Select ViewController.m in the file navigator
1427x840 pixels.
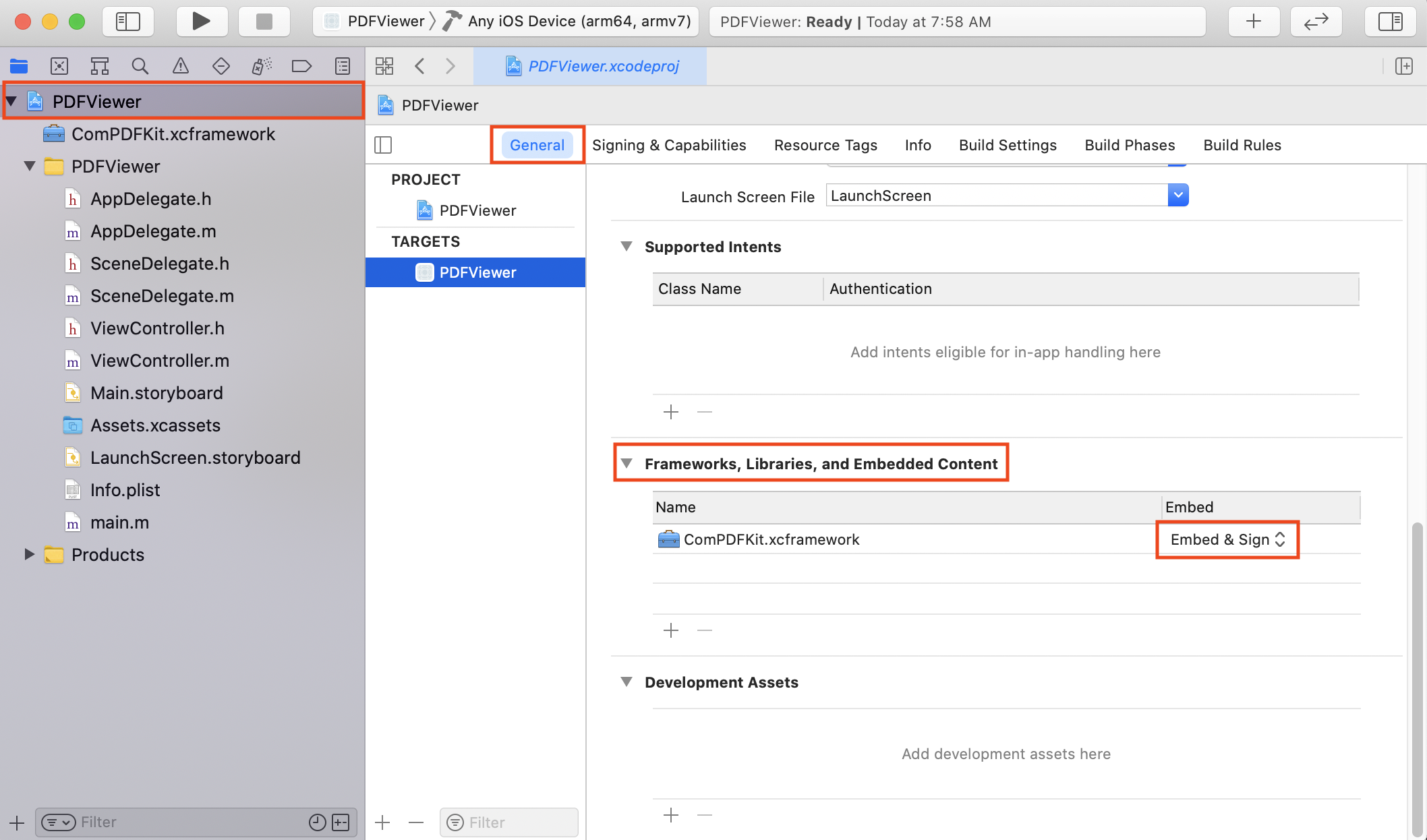(x=159, y=361)
